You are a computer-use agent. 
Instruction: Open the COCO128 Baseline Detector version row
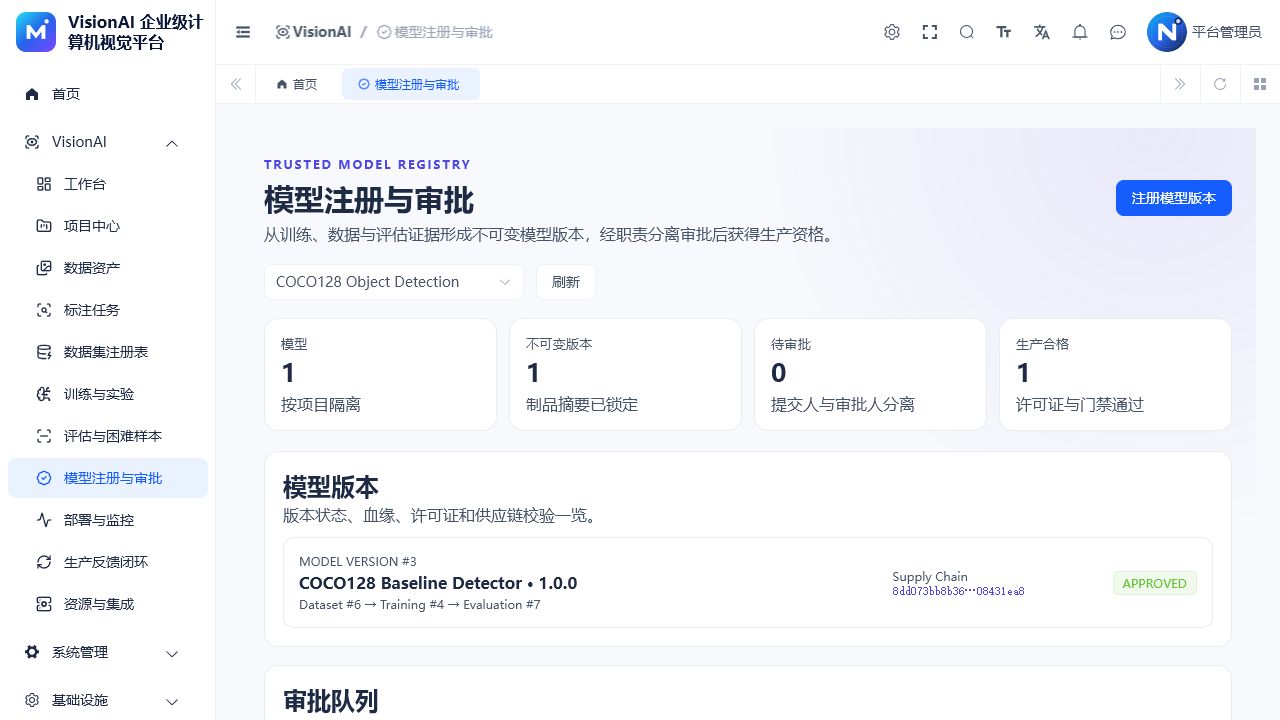748,583
